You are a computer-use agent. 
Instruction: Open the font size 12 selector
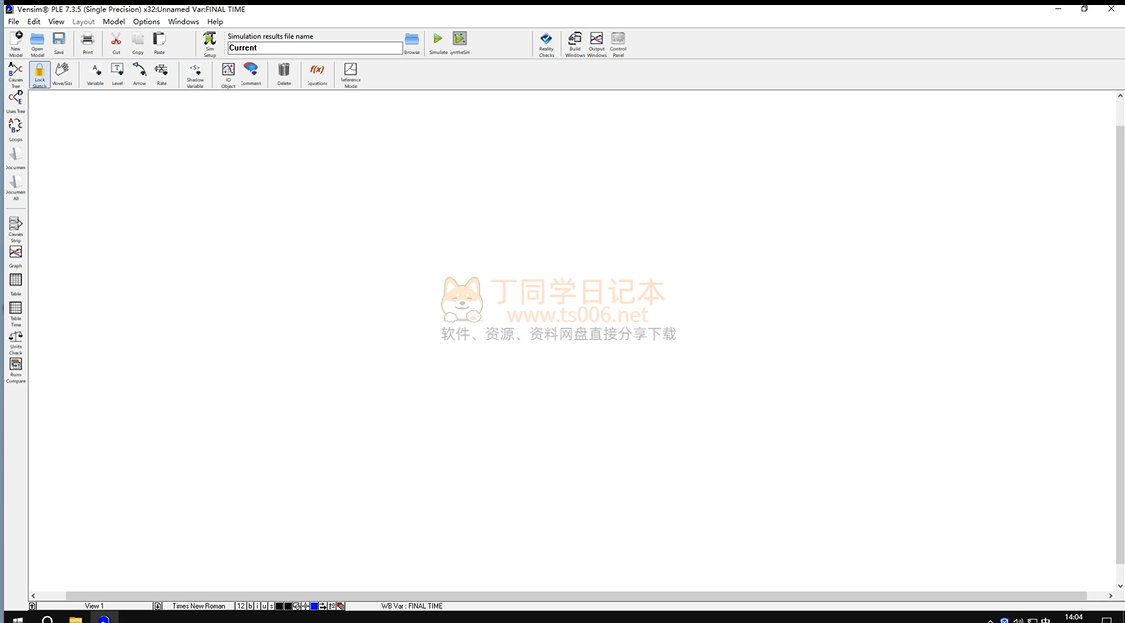pos(241,606)
